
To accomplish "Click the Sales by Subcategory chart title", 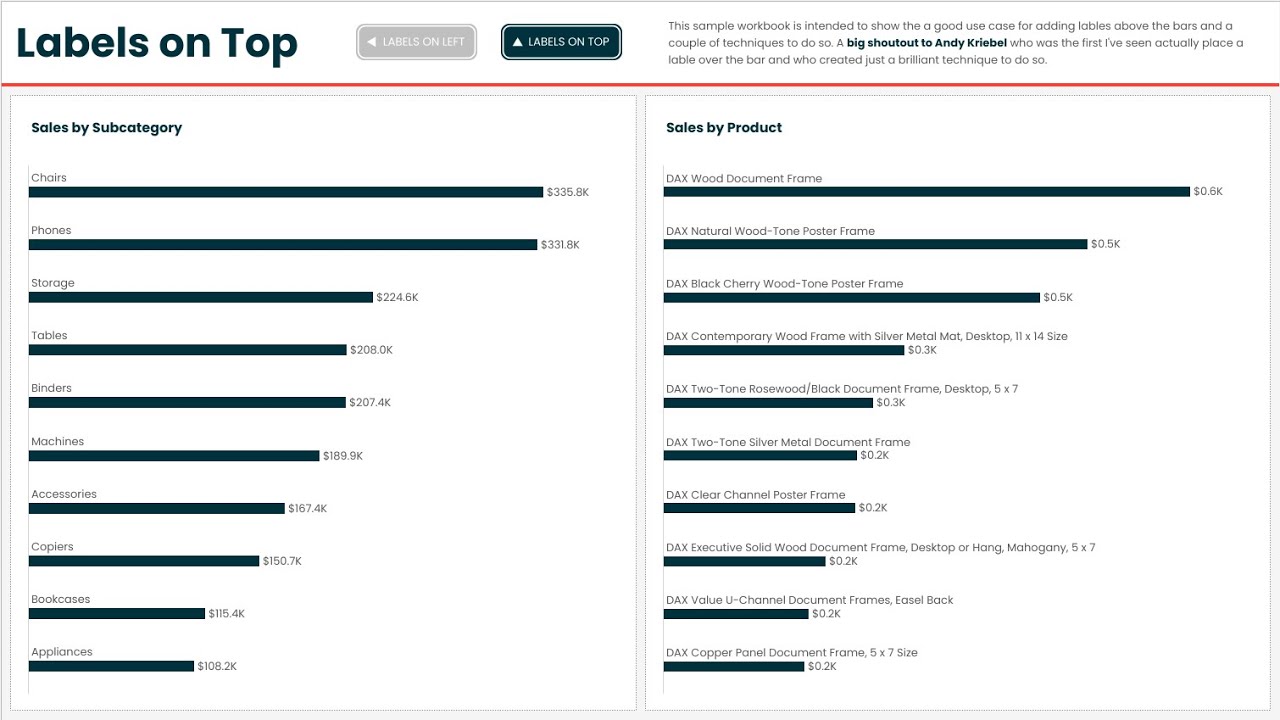I will [107, 128].
